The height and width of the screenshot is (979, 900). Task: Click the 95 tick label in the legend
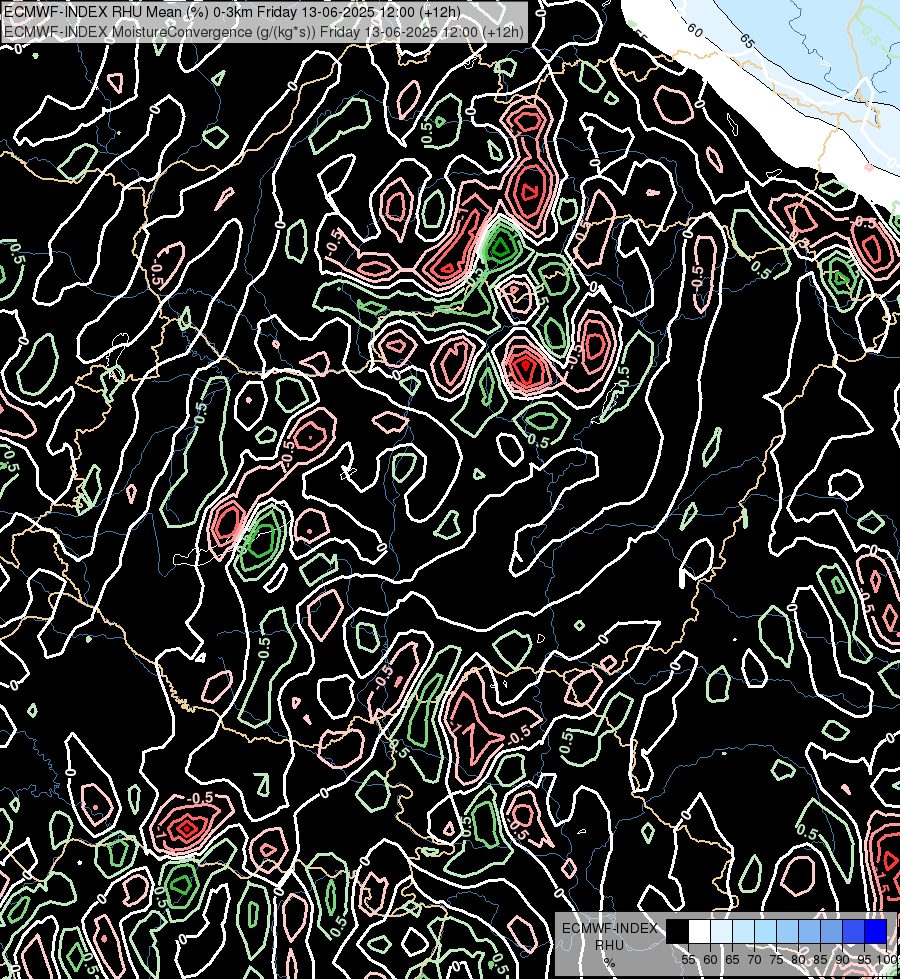pos(864,960)
